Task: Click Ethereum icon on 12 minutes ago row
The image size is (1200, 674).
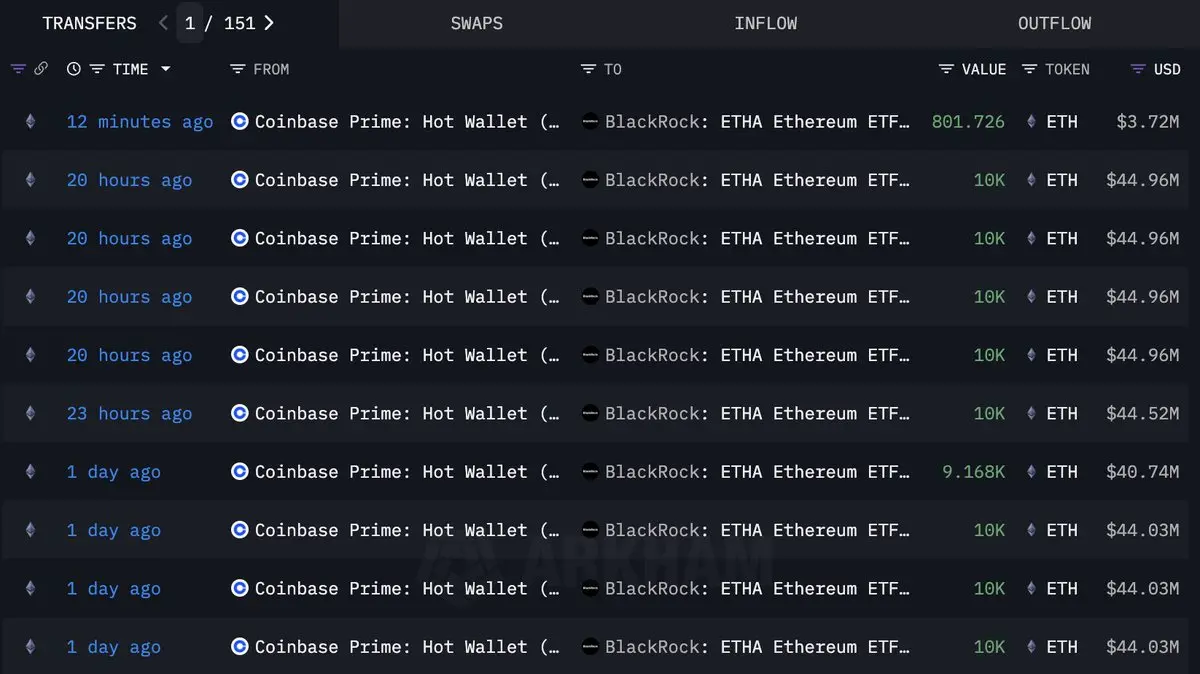Action: (30, 122)
